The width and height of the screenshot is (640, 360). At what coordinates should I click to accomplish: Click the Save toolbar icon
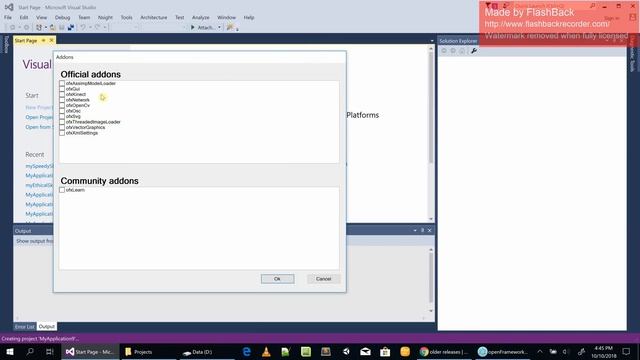[62, 27]
